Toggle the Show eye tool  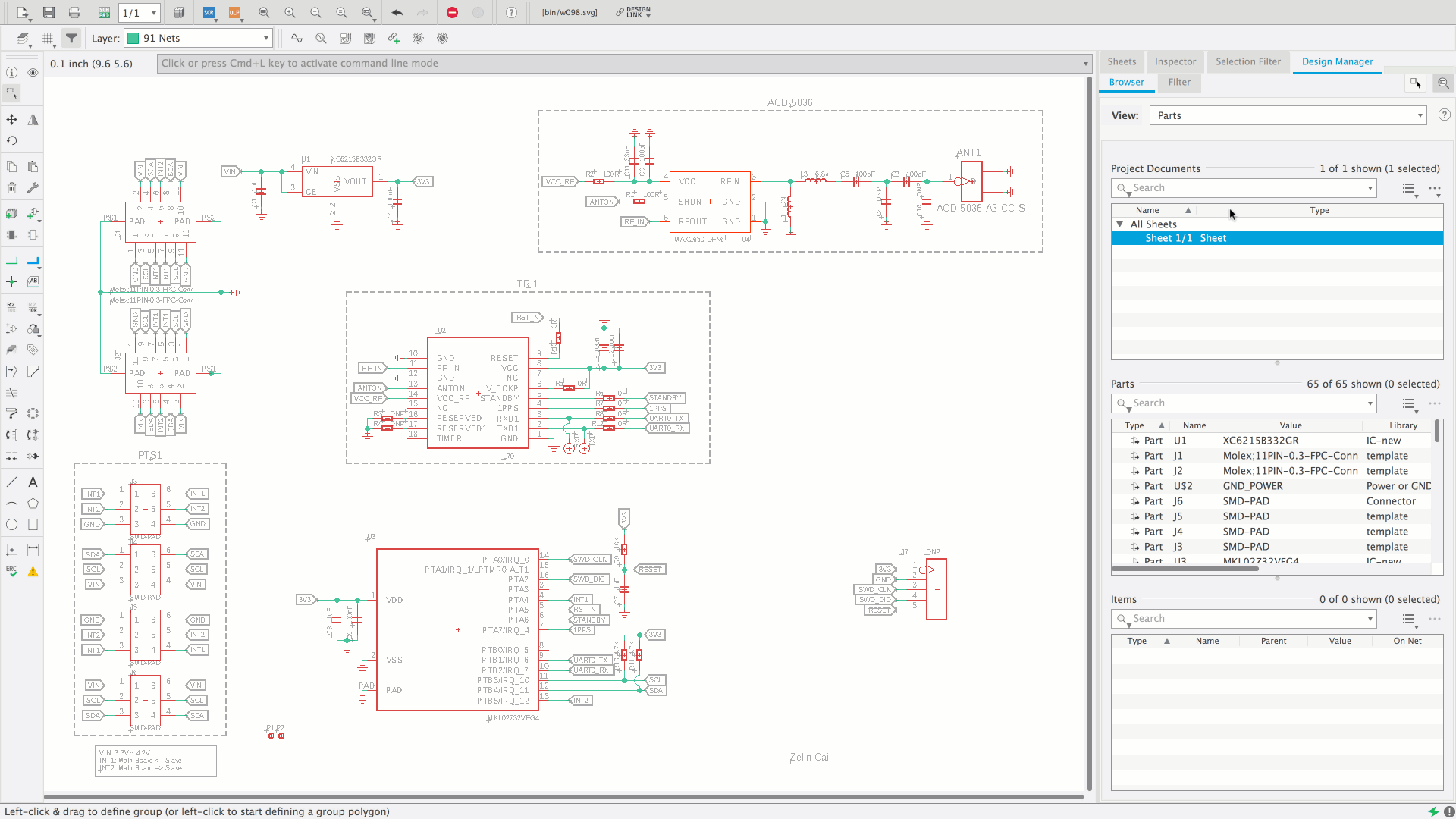pyautogui.click(x=33, y=73)
